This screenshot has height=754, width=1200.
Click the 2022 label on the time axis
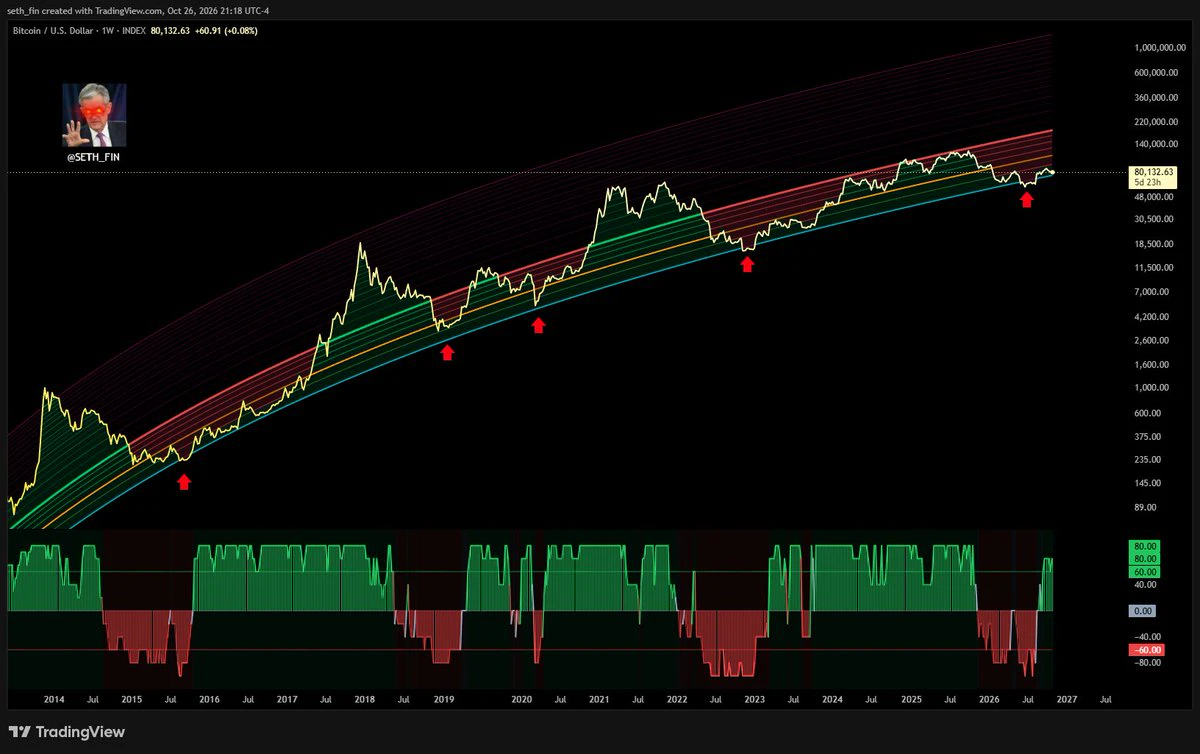point(677,701)
